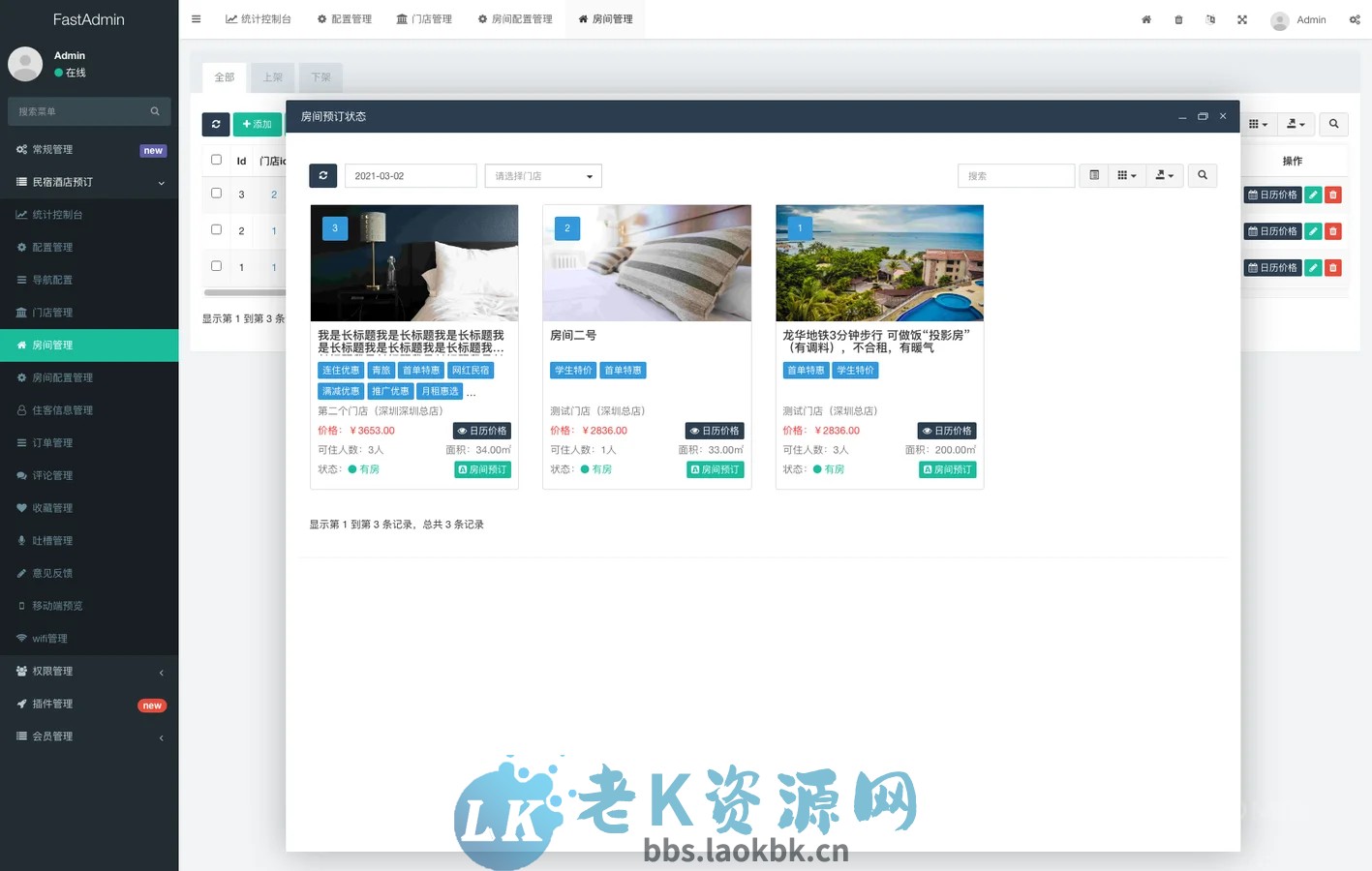Open the settings gears icon at top right
Viewport: 1372px width, 871px height.
(1355, 19)
